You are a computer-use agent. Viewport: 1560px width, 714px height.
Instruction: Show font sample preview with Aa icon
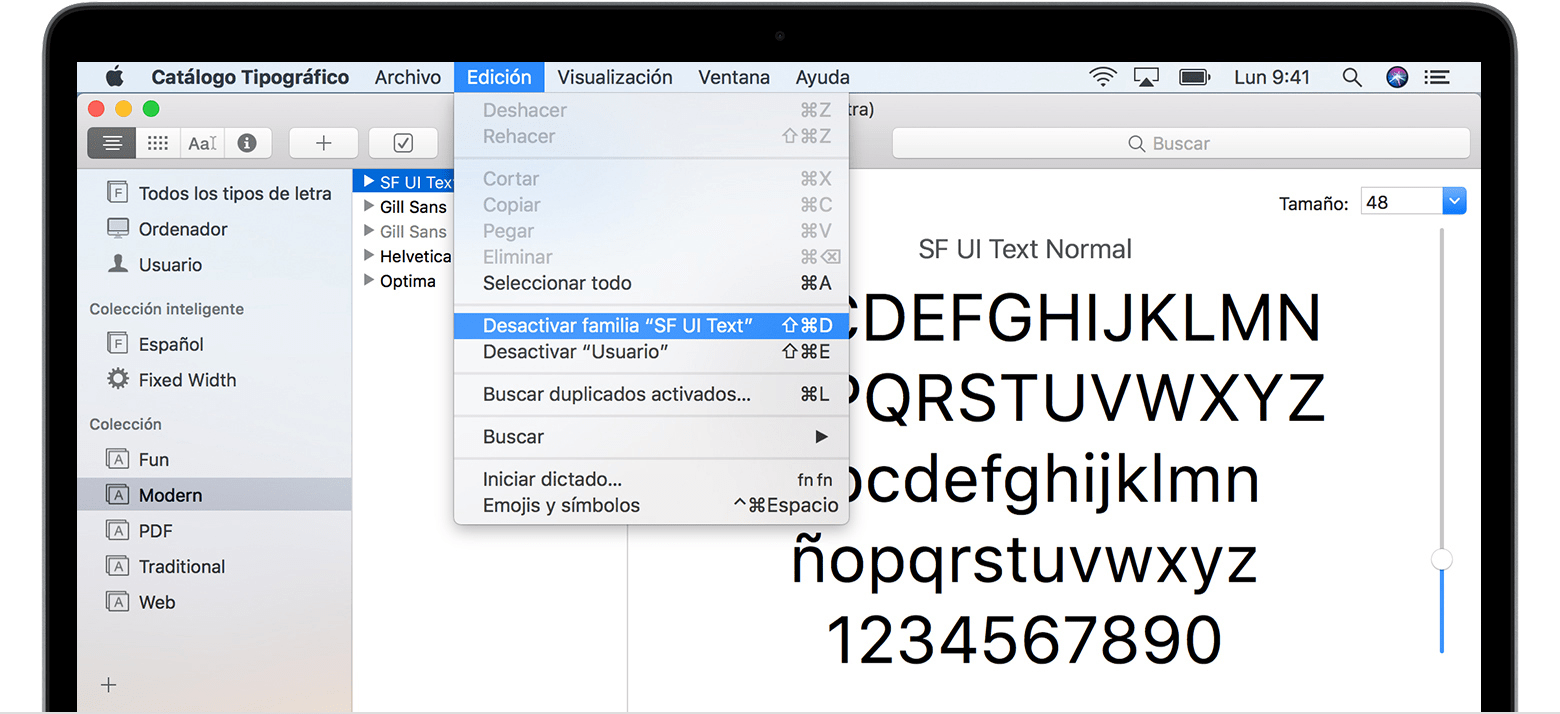201,142
